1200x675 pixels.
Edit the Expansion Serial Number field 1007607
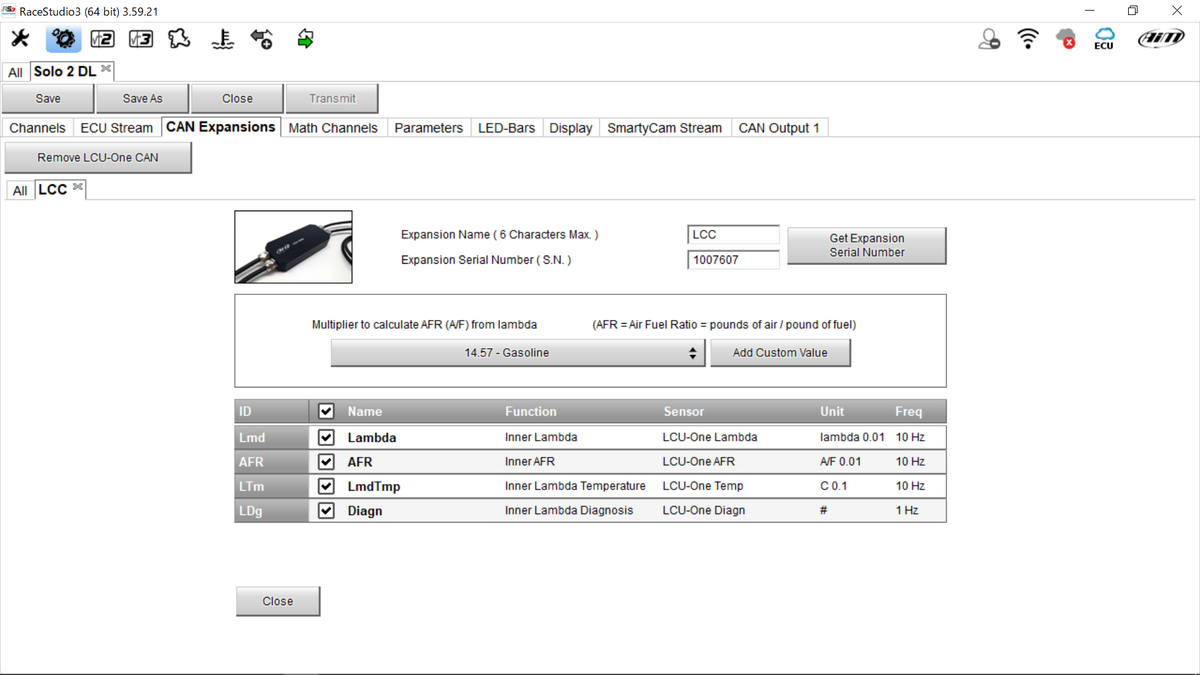click(x=733, y=260)
